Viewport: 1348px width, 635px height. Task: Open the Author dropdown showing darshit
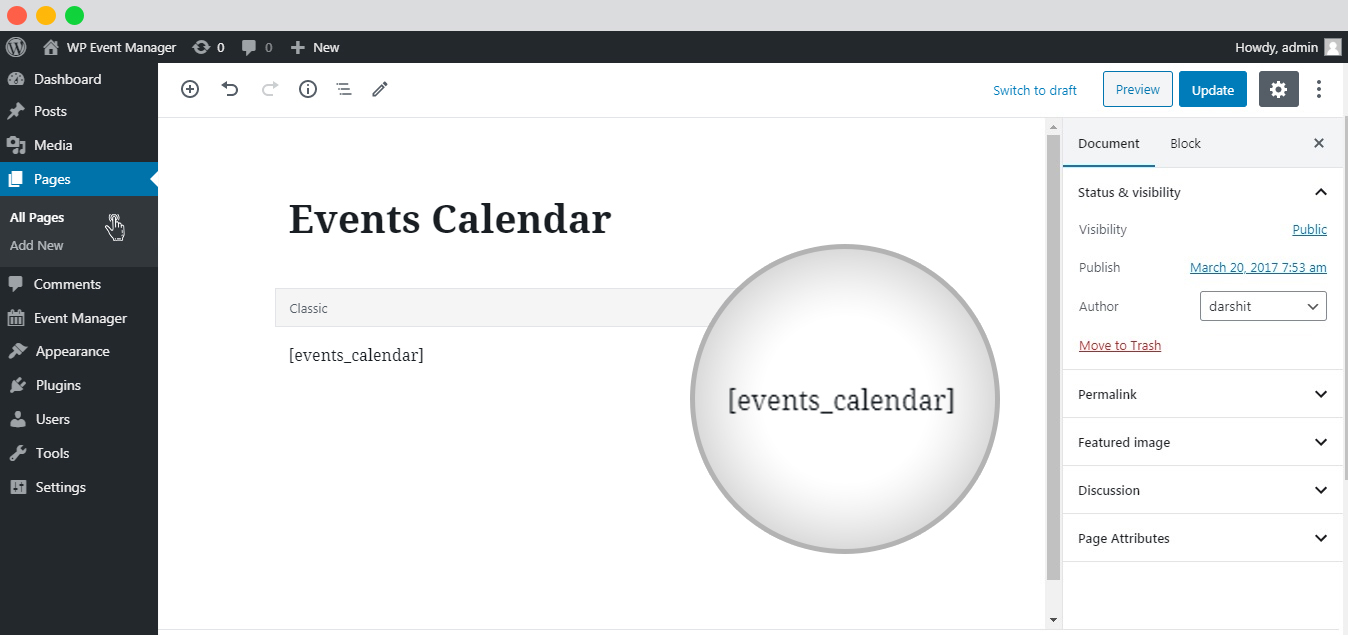(x=1263, y=306)
